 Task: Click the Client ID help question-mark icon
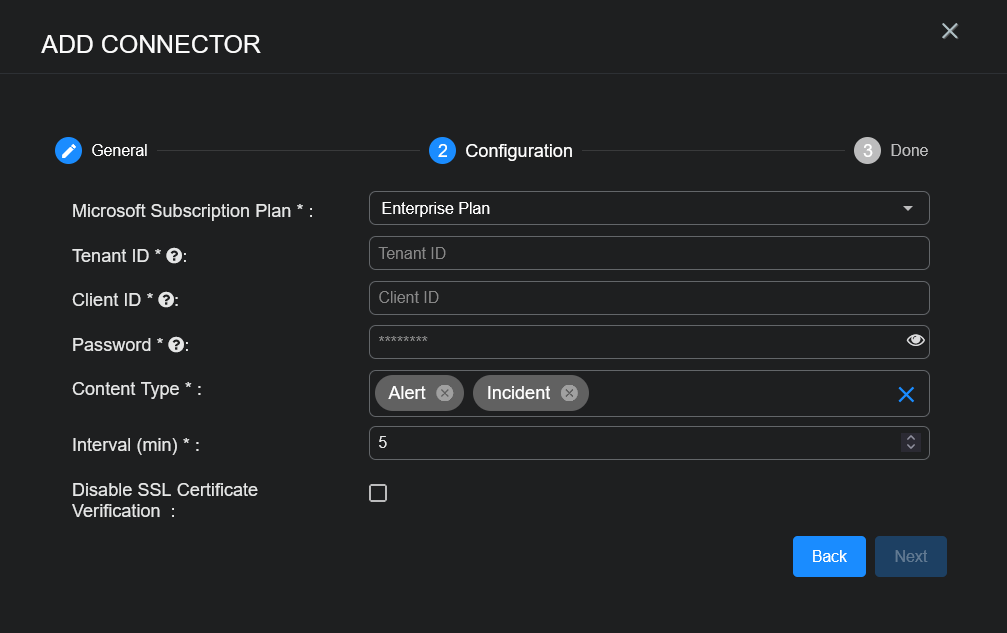tap(166, 300)
